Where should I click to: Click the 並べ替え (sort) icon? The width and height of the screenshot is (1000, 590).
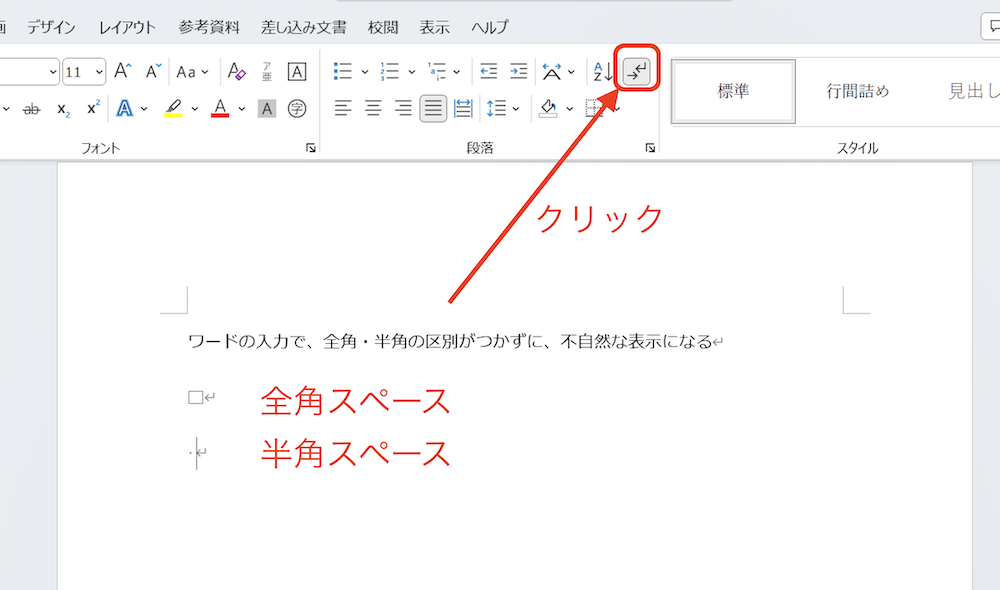click(600, 71)
